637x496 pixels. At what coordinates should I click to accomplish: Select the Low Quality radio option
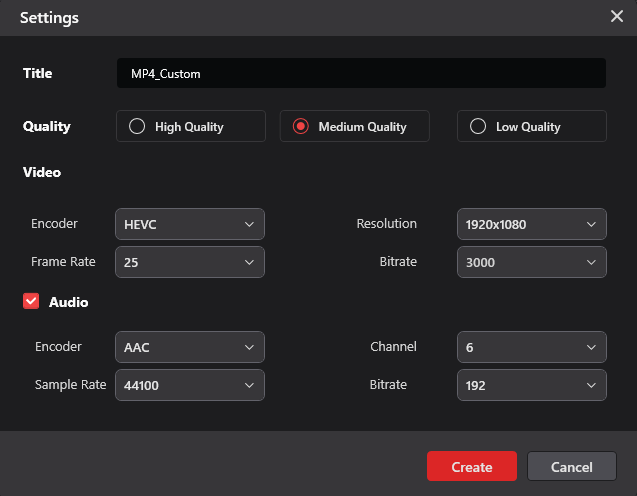[531, 126]
